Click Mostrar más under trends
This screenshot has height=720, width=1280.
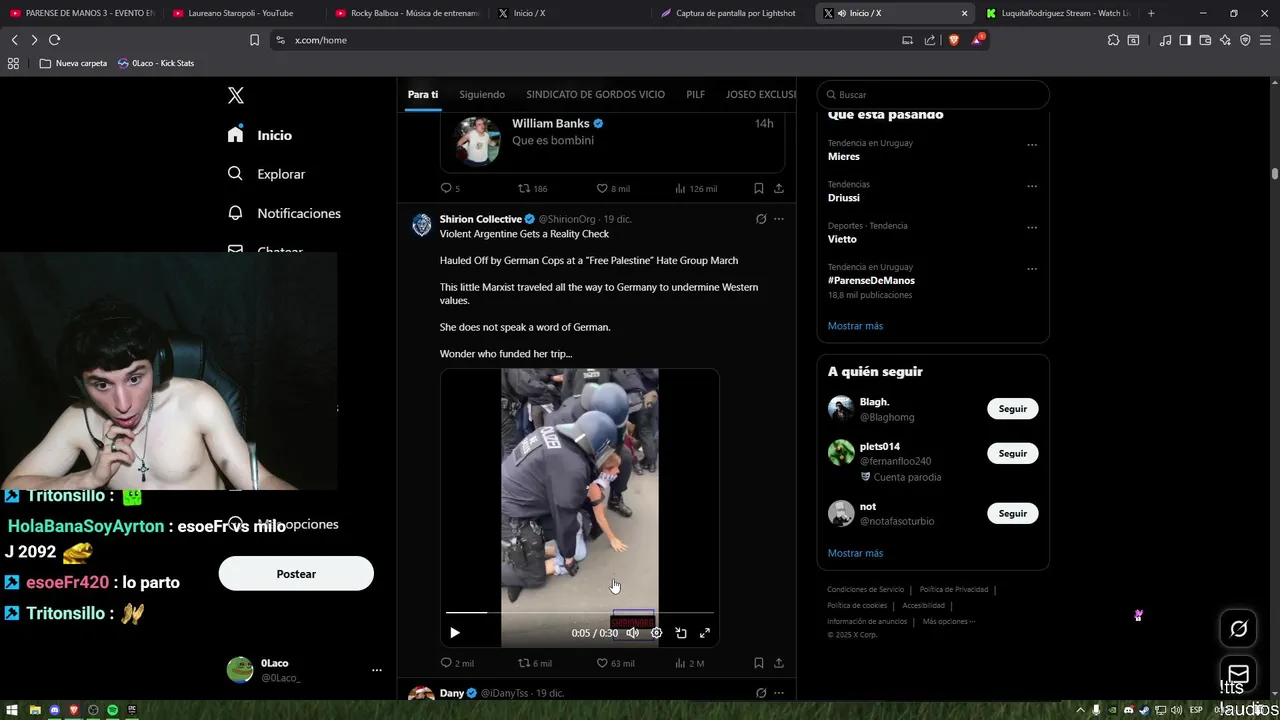[x=855, y=326]
